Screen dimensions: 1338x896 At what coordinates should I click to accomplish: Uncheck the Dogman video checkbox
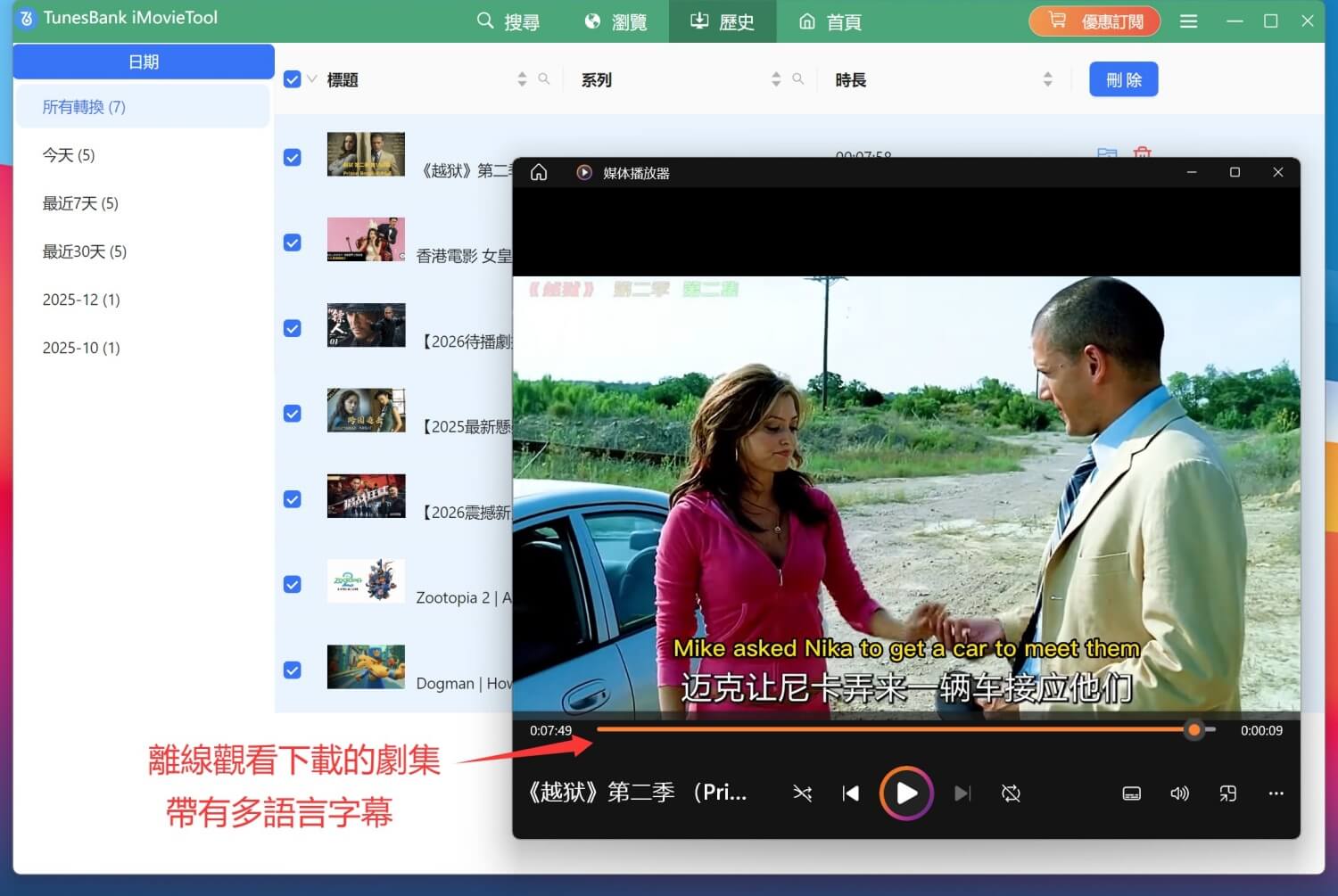pyautogui.click(x=292, y=670)
